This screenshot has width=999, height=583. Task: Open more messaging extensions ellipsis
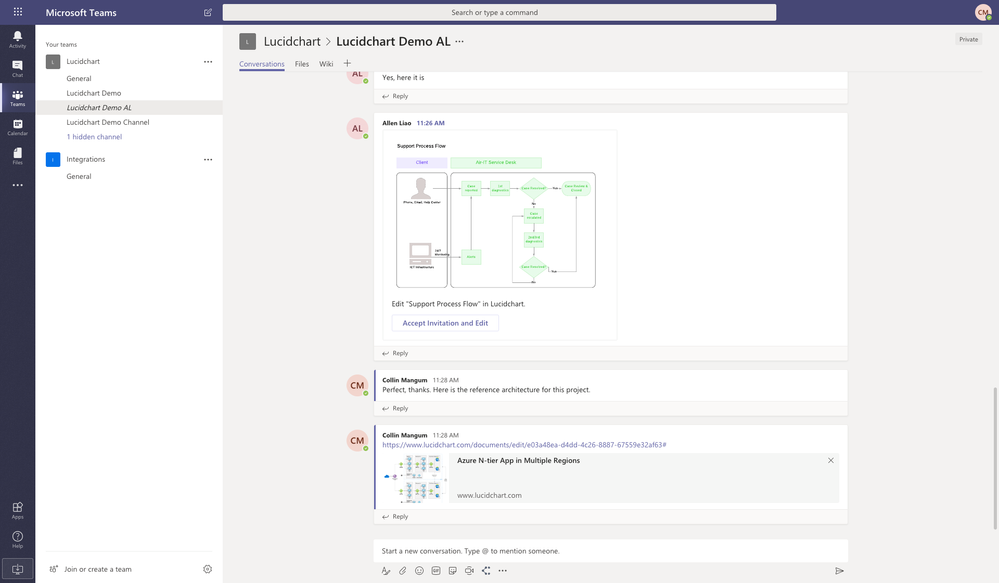(x=503, y=570)
